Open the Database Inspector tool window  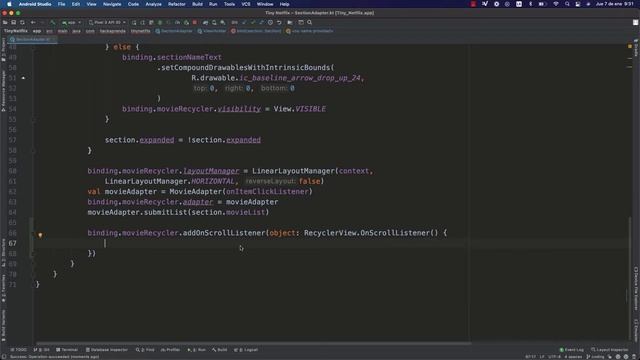coord(107,350)
